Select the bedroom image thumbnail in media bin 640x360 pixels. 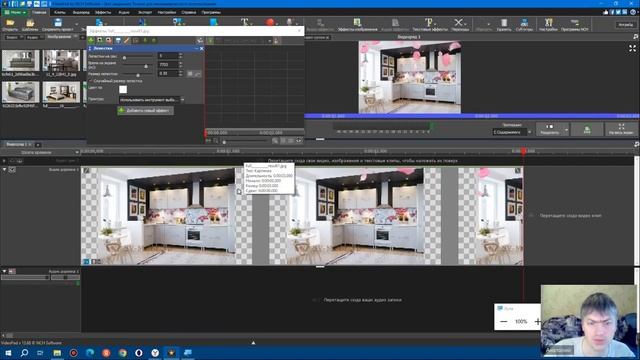coord(61,92)
